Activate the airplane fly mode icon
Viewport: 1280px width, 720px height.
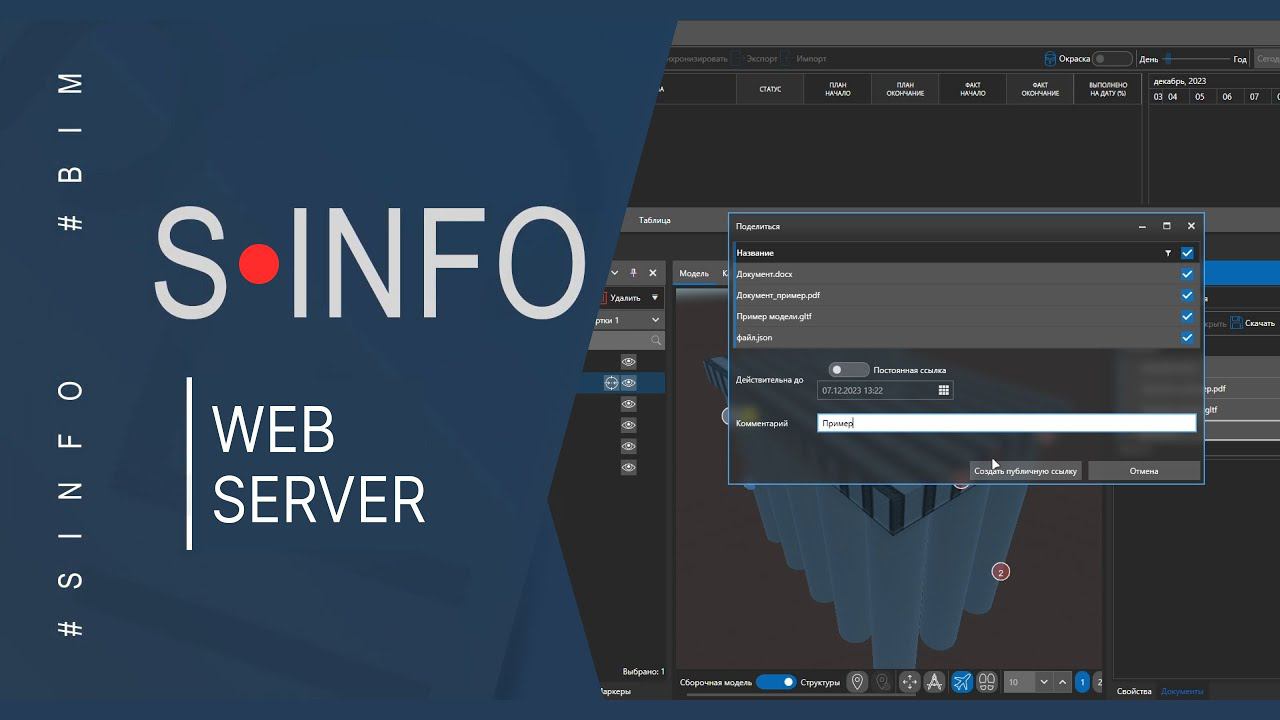961,682
